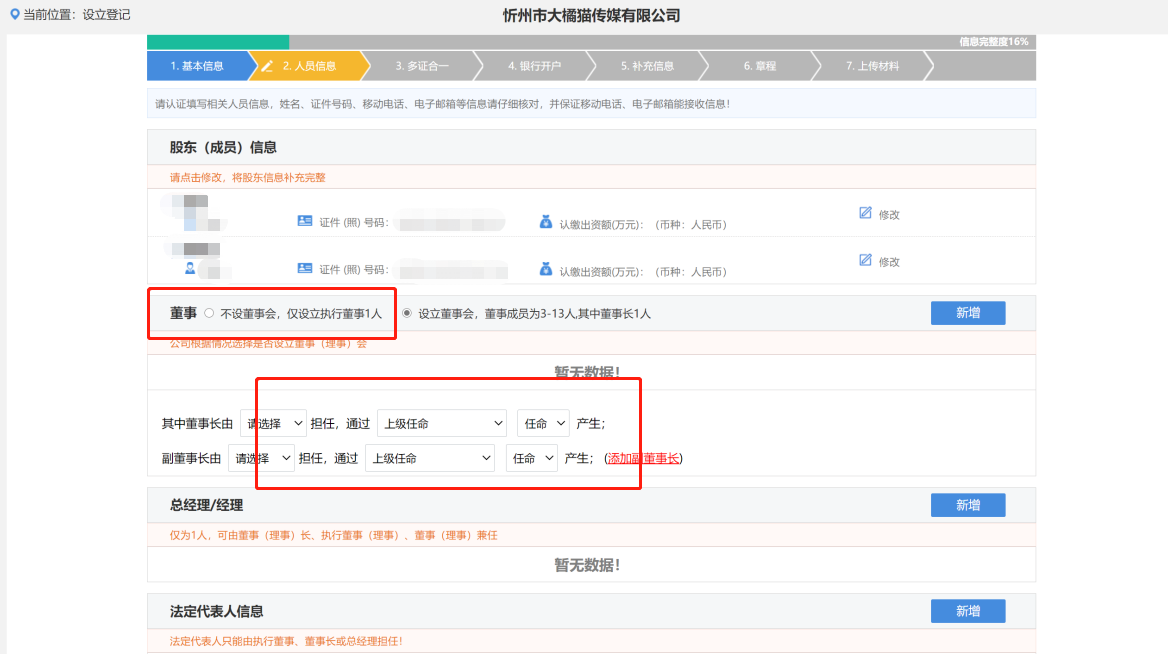Open the 副董事长 任命 method dropdown
This screenshot has width=1168, height=654.
pos(532,458)
